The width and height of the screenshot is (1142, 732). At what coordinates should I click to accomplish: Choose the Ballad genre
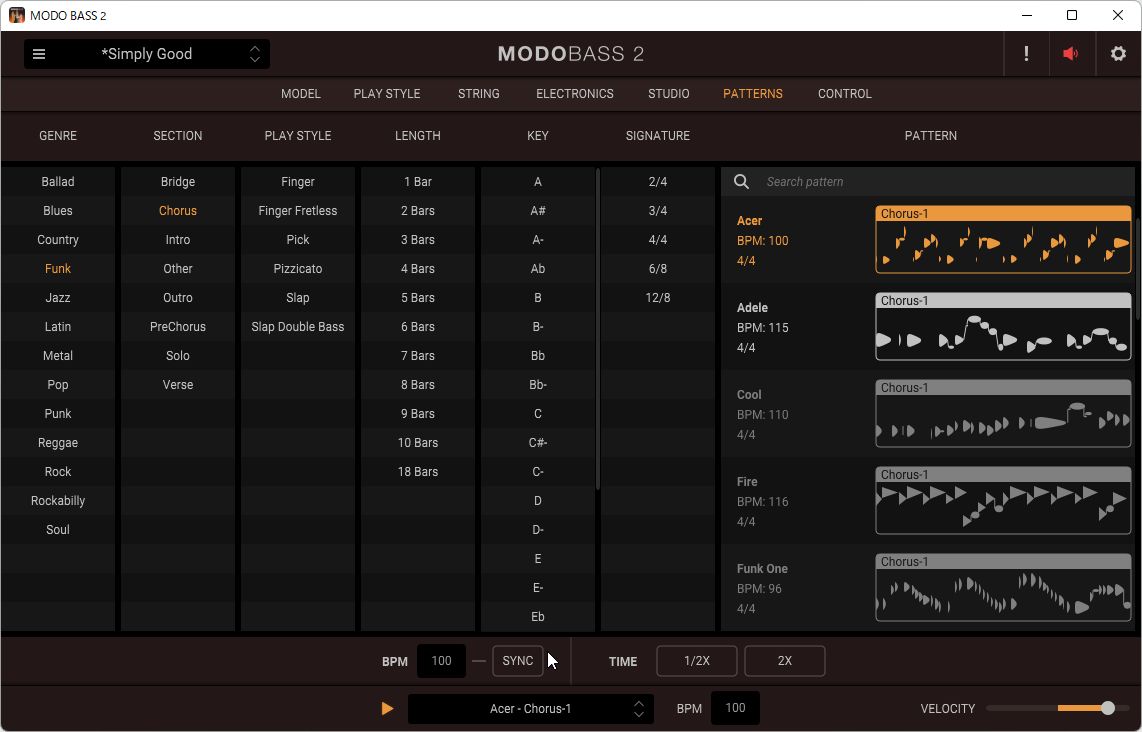58,182
